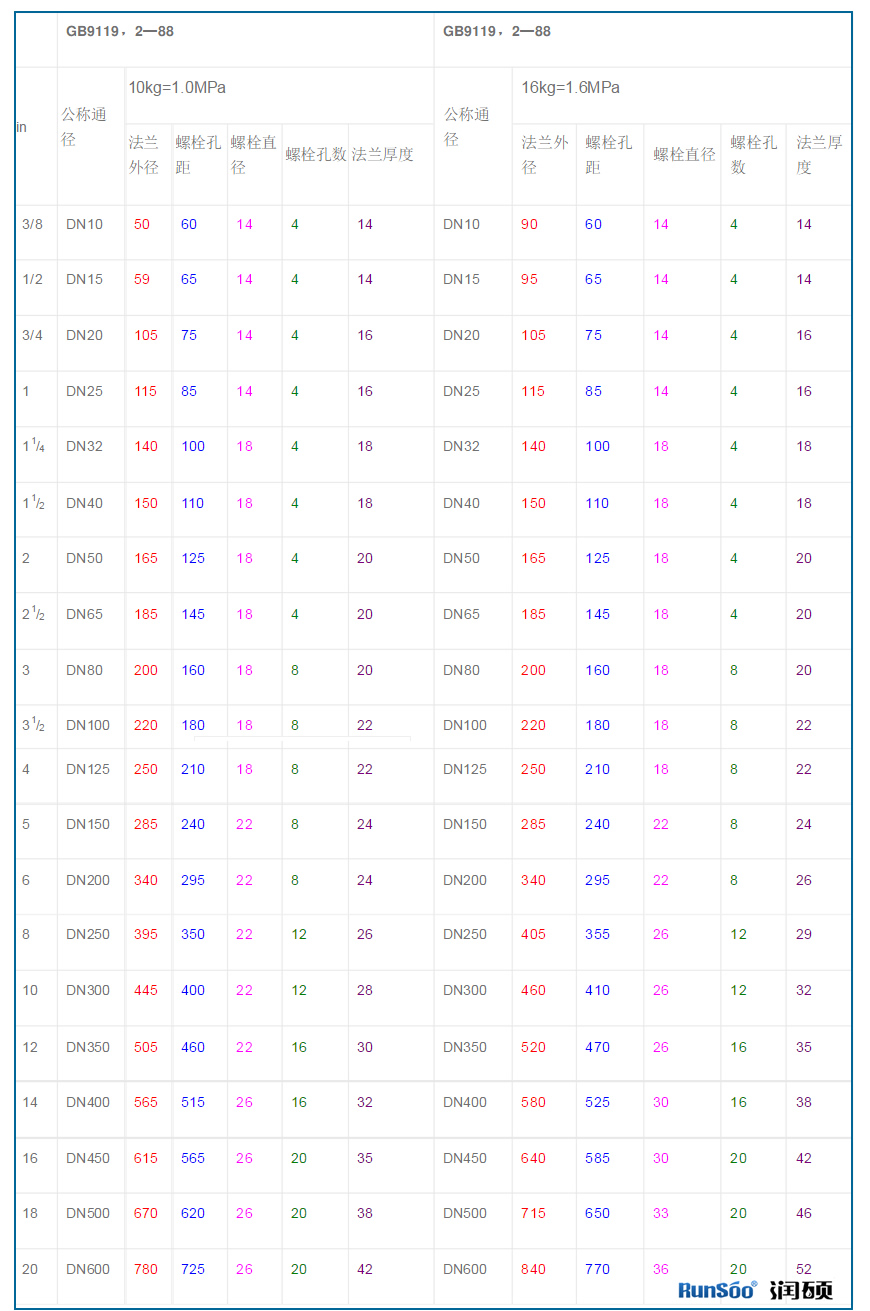Click 法兰外径 header under 1.0MPa
This screenshot has width=870, height=1311.
click(144, 155)
